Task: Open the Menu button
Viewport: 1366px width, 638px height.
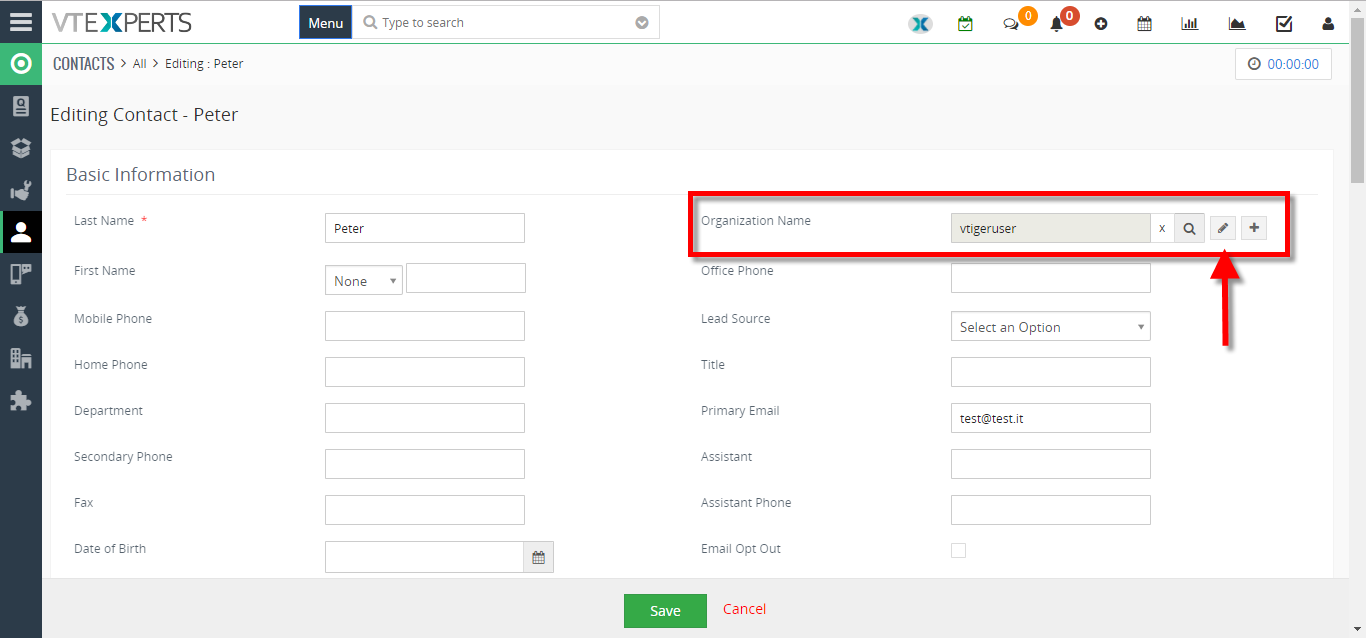Action: point(326,23)
